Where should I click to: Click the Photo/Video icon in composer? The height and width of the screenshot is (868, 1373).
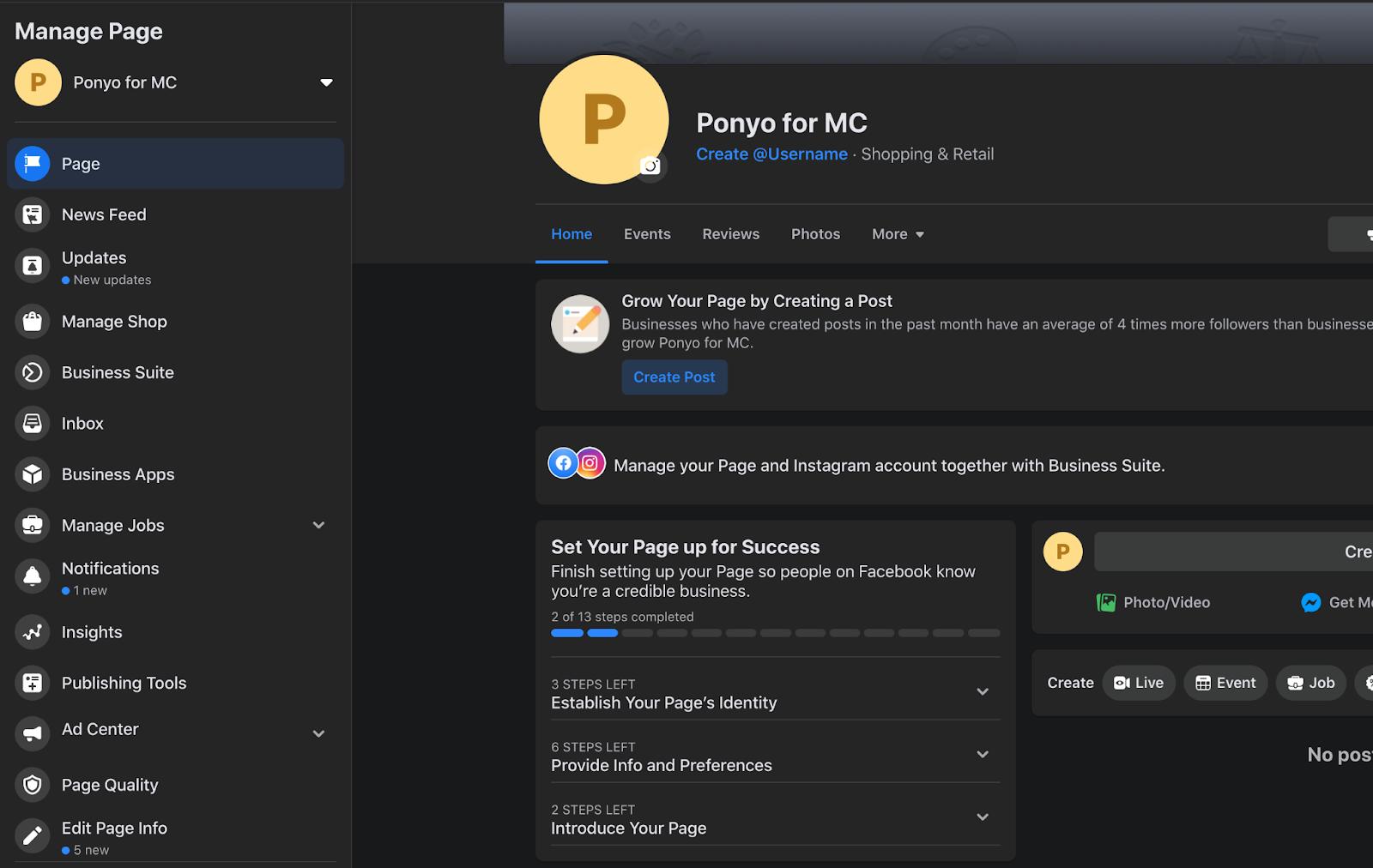click(x=1106, y=603)
